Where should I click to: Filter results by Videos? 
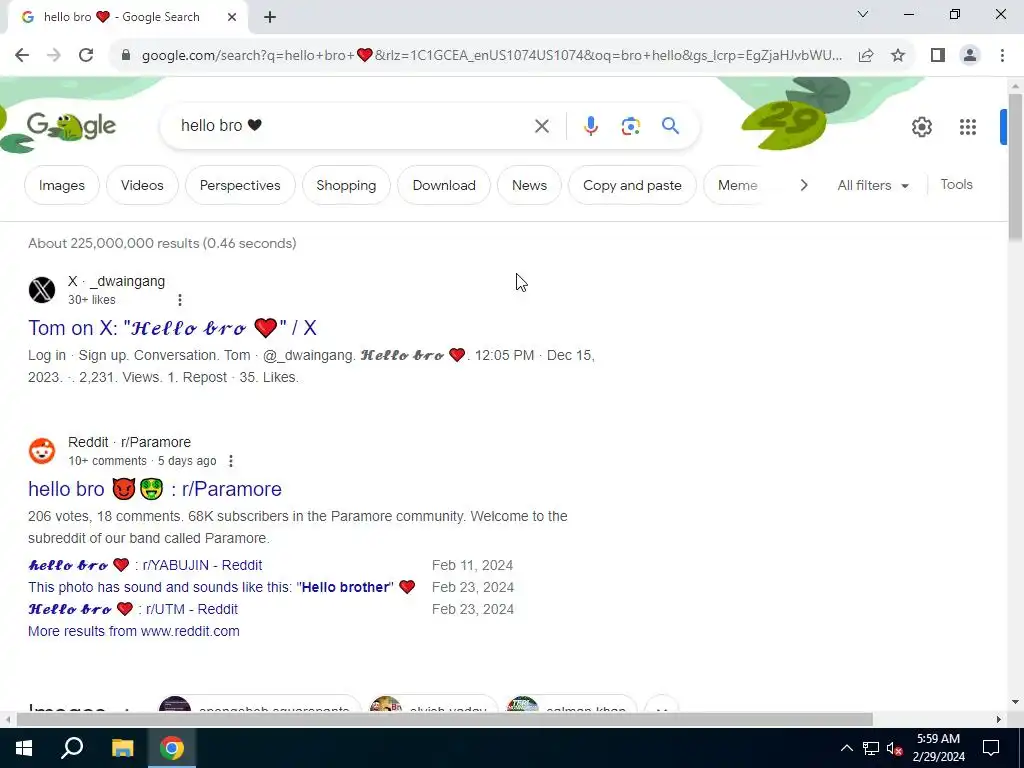coord(142,185)
